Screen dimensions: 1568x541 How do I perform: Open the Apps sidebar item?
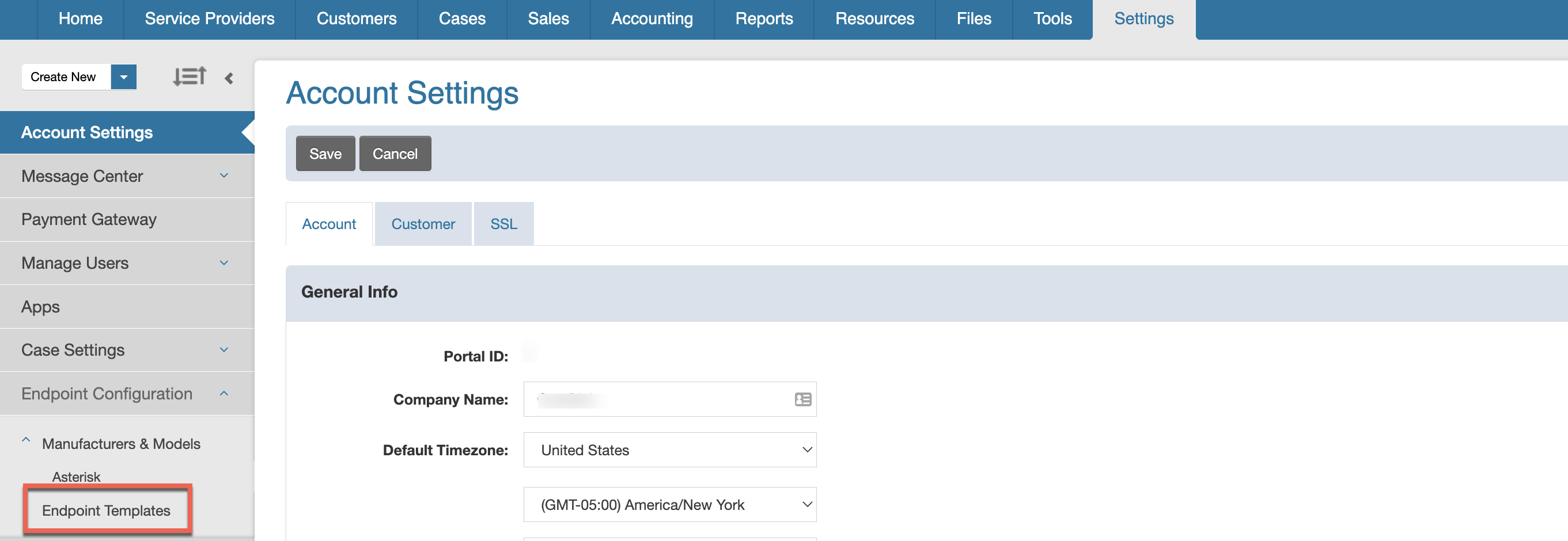point(127,306)
